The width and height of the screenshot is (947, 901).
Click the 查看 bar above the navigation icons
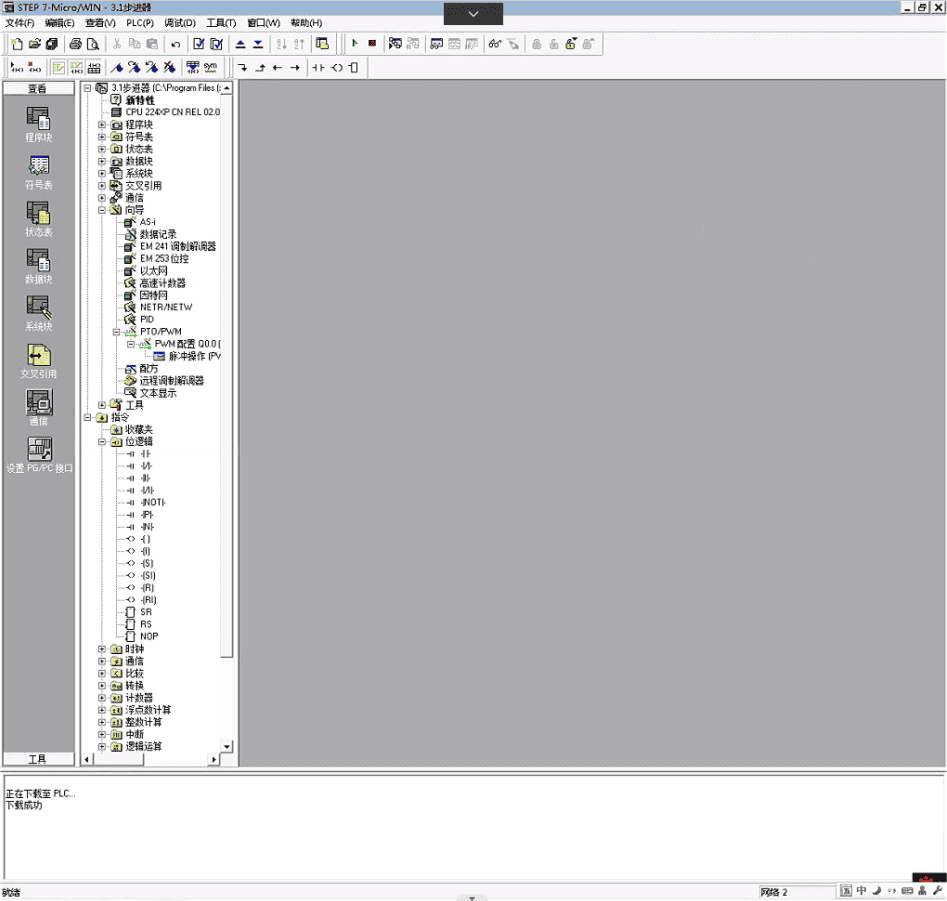click(x=40, y=87)
